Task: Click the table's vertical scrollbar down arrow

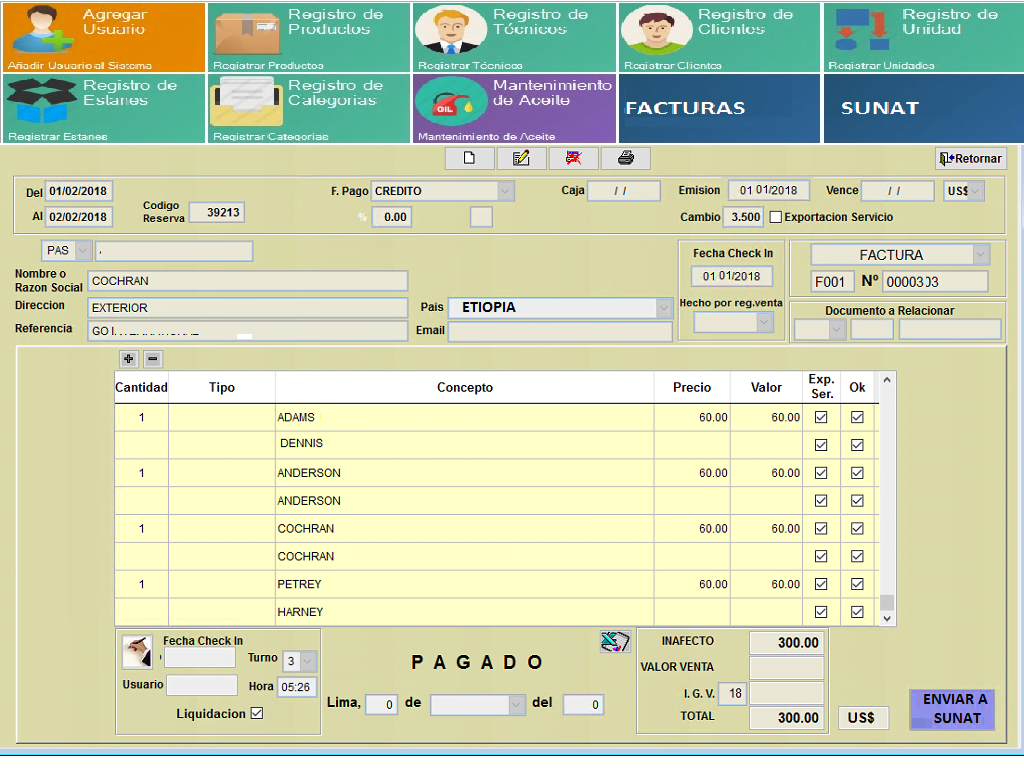Action: pyautogui.click(x=886, y=619)
